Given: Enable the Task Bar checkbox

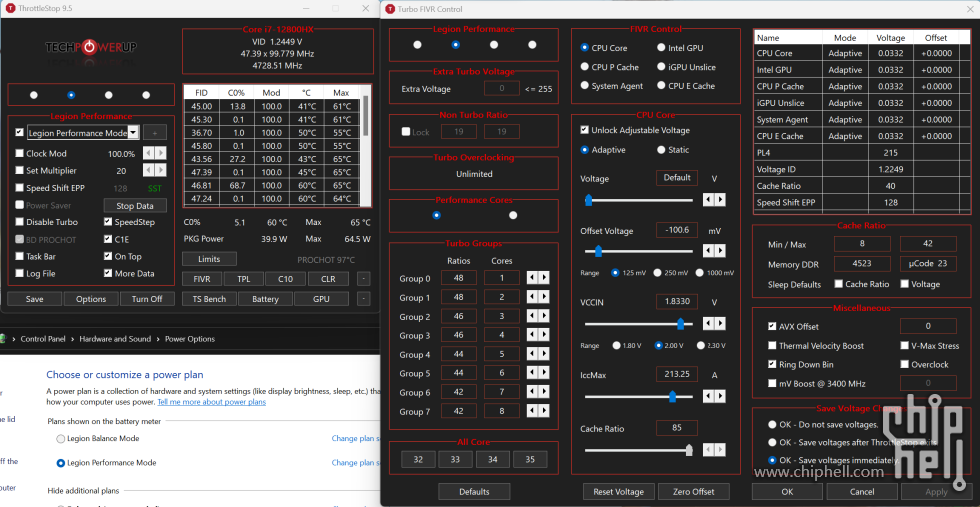Looking at the screenshot, I should (19, 256).
